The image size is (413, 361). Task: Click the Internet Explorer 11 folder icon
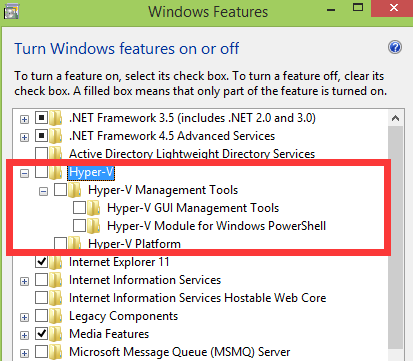(56, 262)
